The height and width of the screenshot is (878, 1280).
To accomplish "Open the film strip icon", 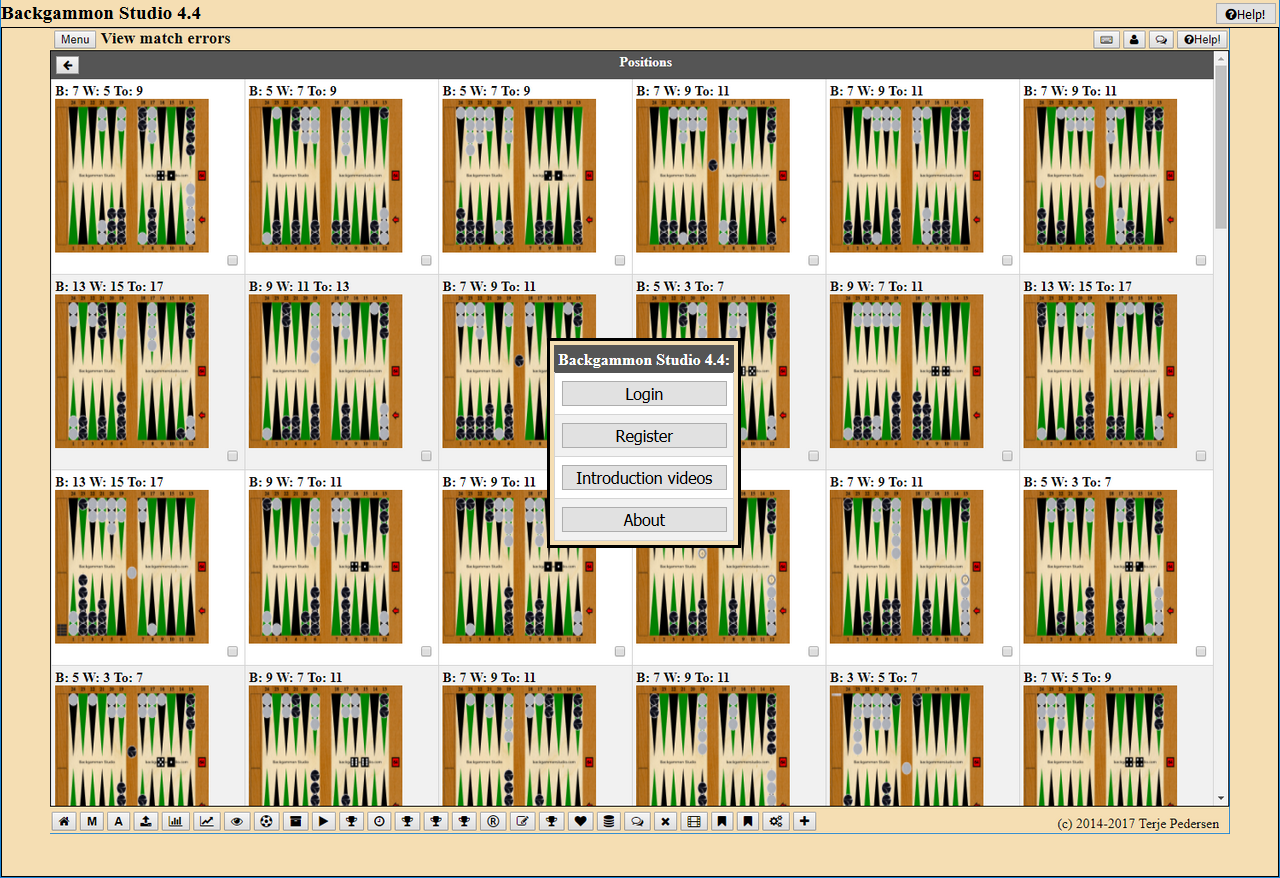I will click(694, 821).
